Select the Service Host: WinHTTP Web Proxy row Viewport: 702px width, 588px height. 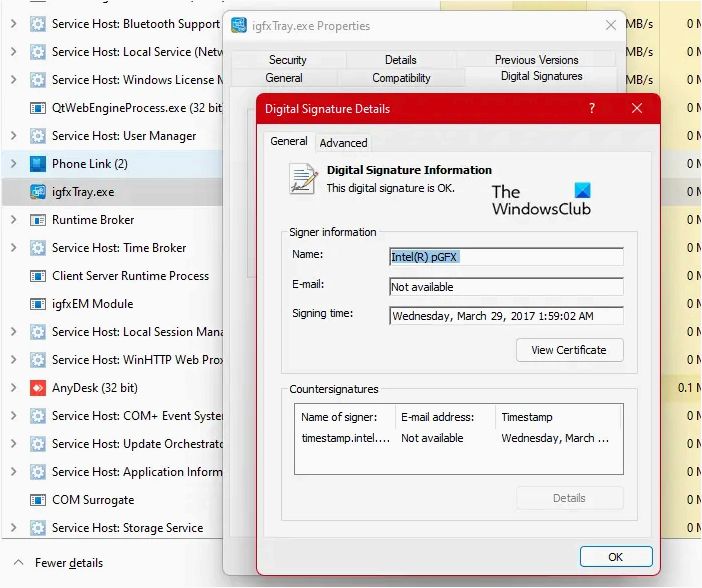pos(112,360)
